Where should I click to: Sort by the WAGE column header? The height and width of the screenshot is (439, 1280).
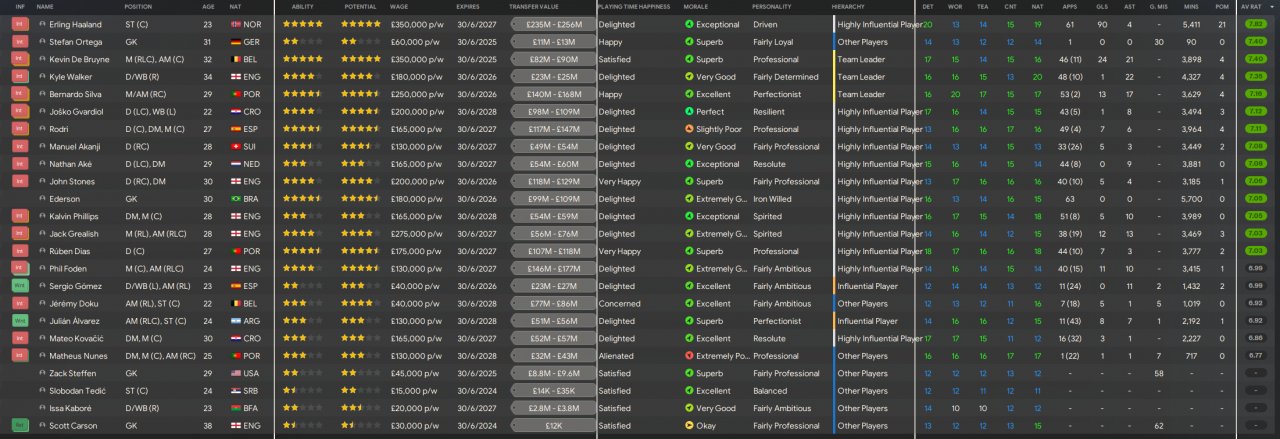pyautogui.click(x=398, y=7)
